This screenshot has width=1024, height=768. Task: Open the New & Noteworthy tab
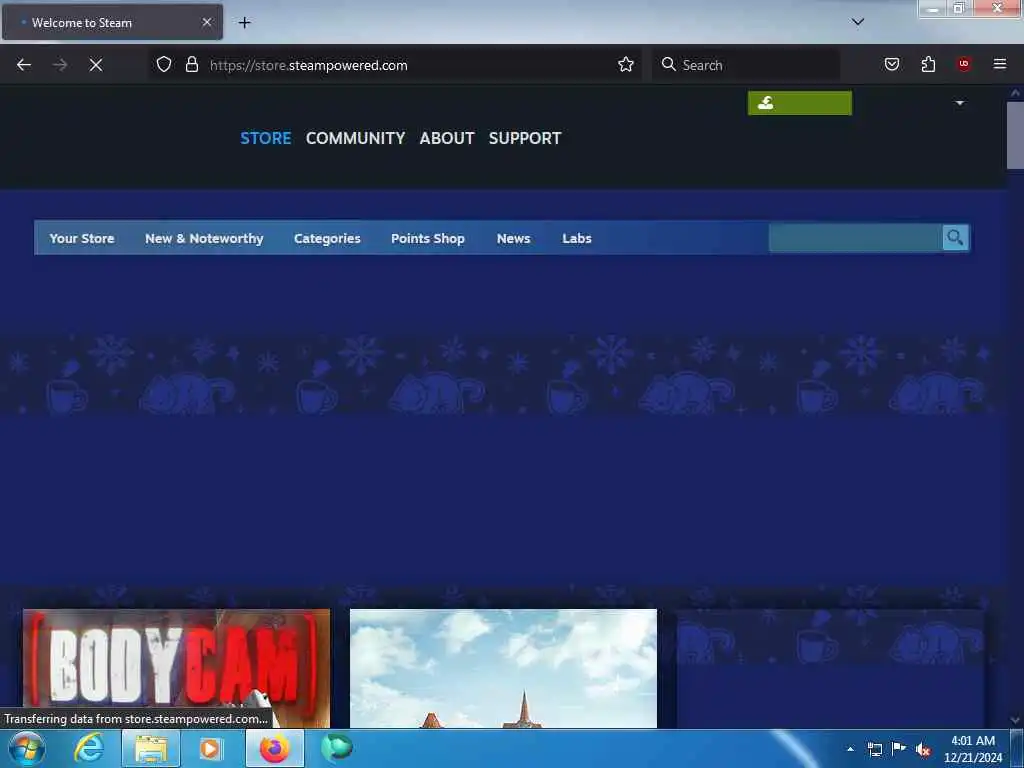[204, 238]
